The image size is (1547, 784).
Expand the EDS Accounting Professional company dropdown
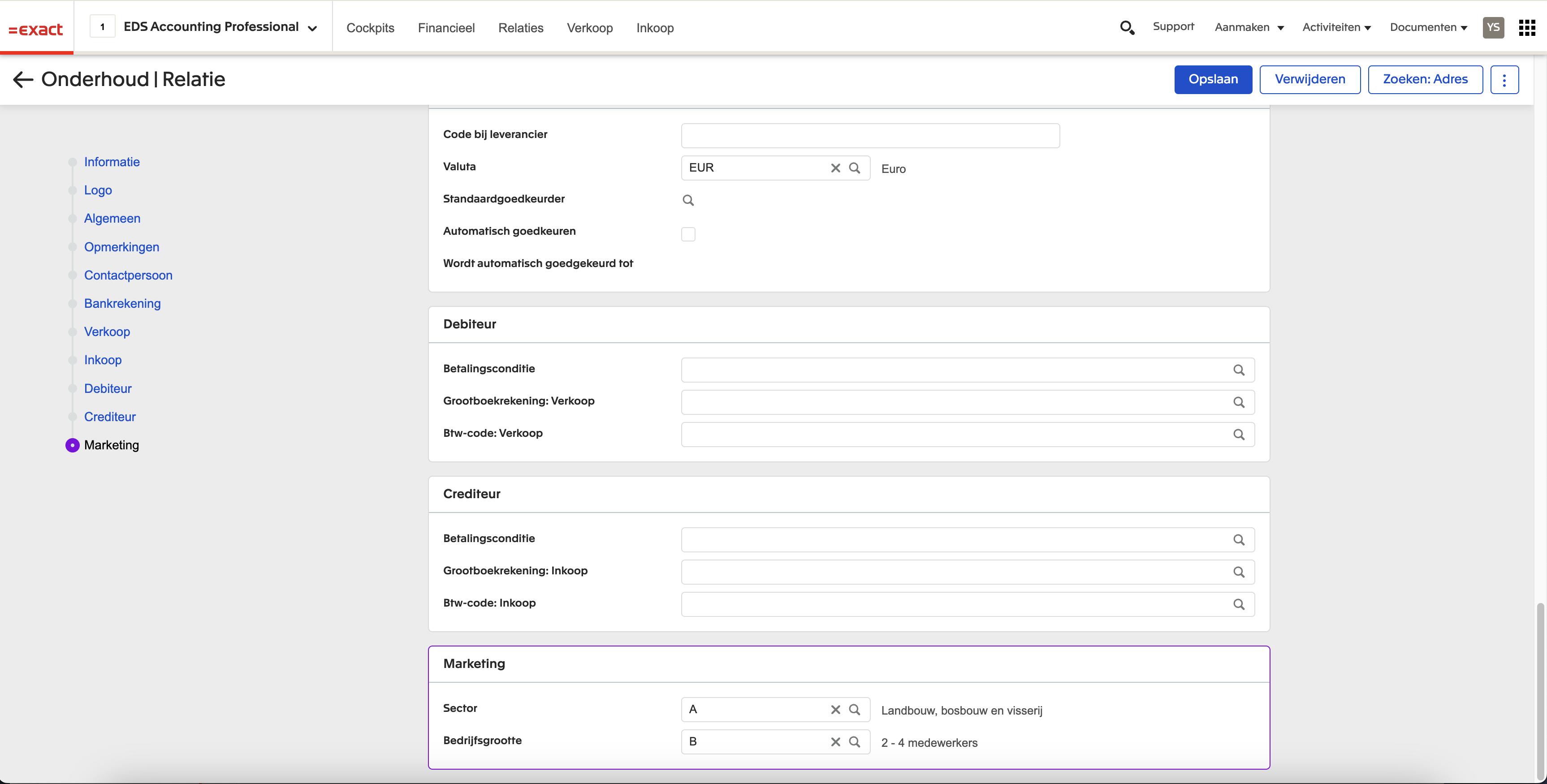click(311, 28)
